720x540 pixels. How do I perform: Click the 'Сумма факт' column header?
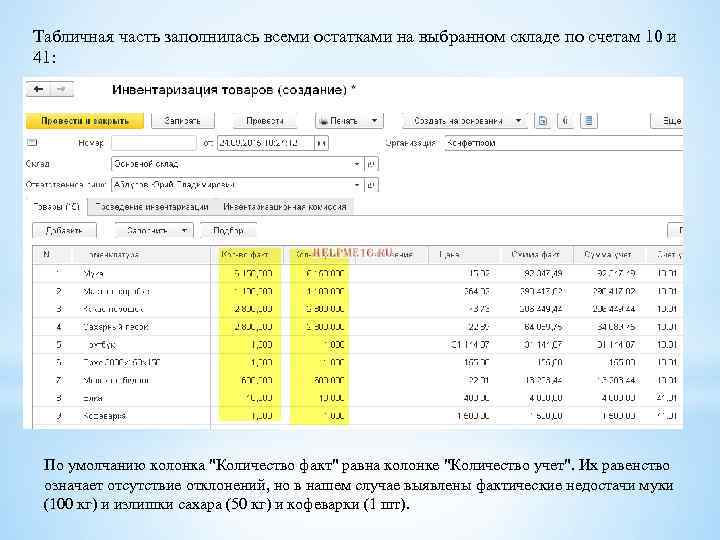click(535, 254)
